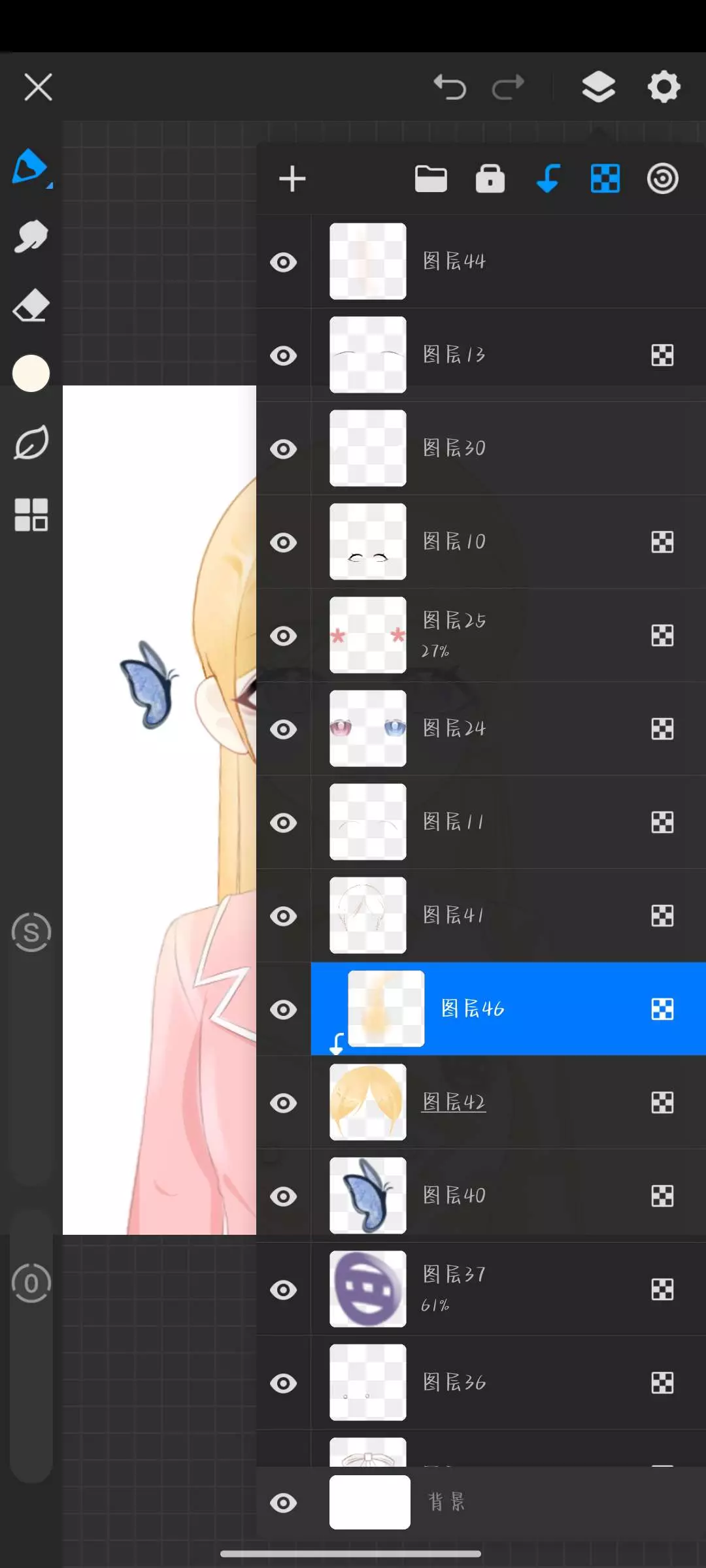Select the eraser tool
This screenshot has width=706, height=1568.
tap(31, 306)
